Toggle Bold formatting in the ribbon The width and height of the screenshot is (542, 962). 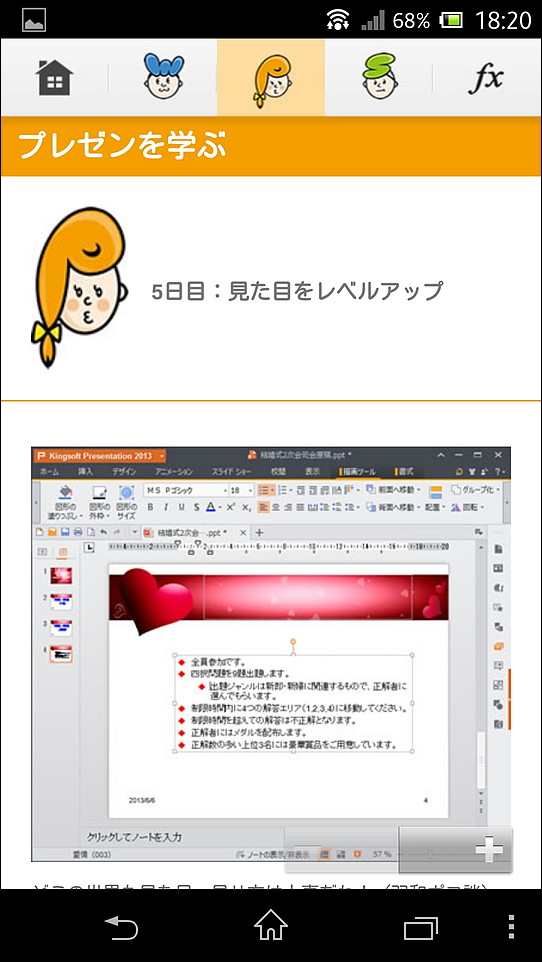click(149, 507)
